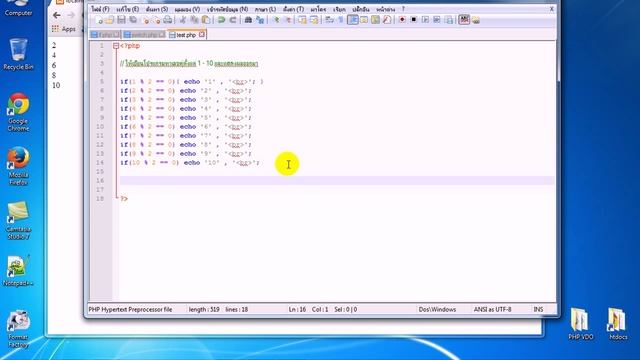The image size is (640, 360).
Task: Click the Camtasia Studio 7 desktop icon
Action: pos(18,220)
